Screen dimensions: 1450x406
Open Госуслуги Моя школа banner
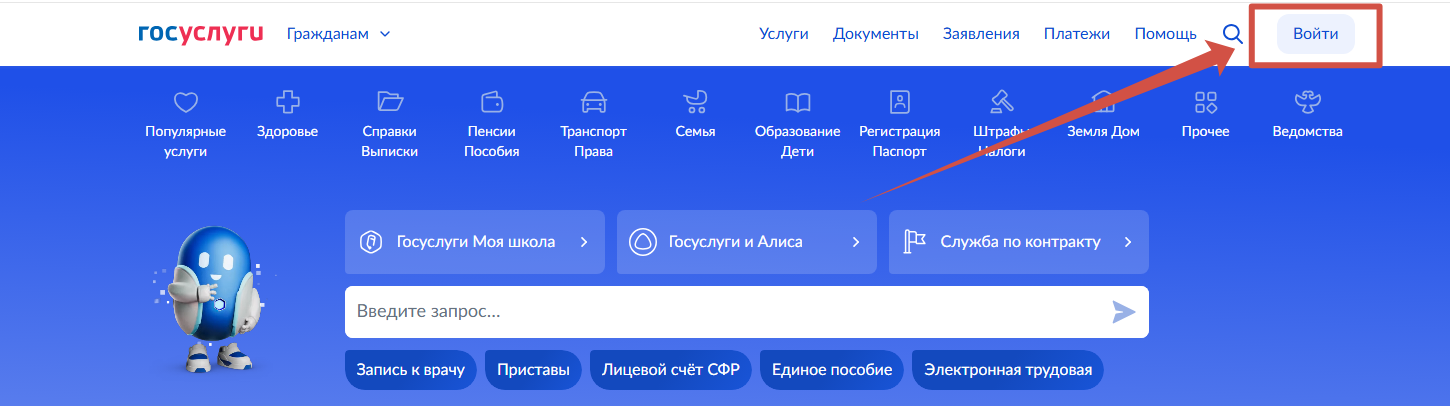(x=475, y=242)
